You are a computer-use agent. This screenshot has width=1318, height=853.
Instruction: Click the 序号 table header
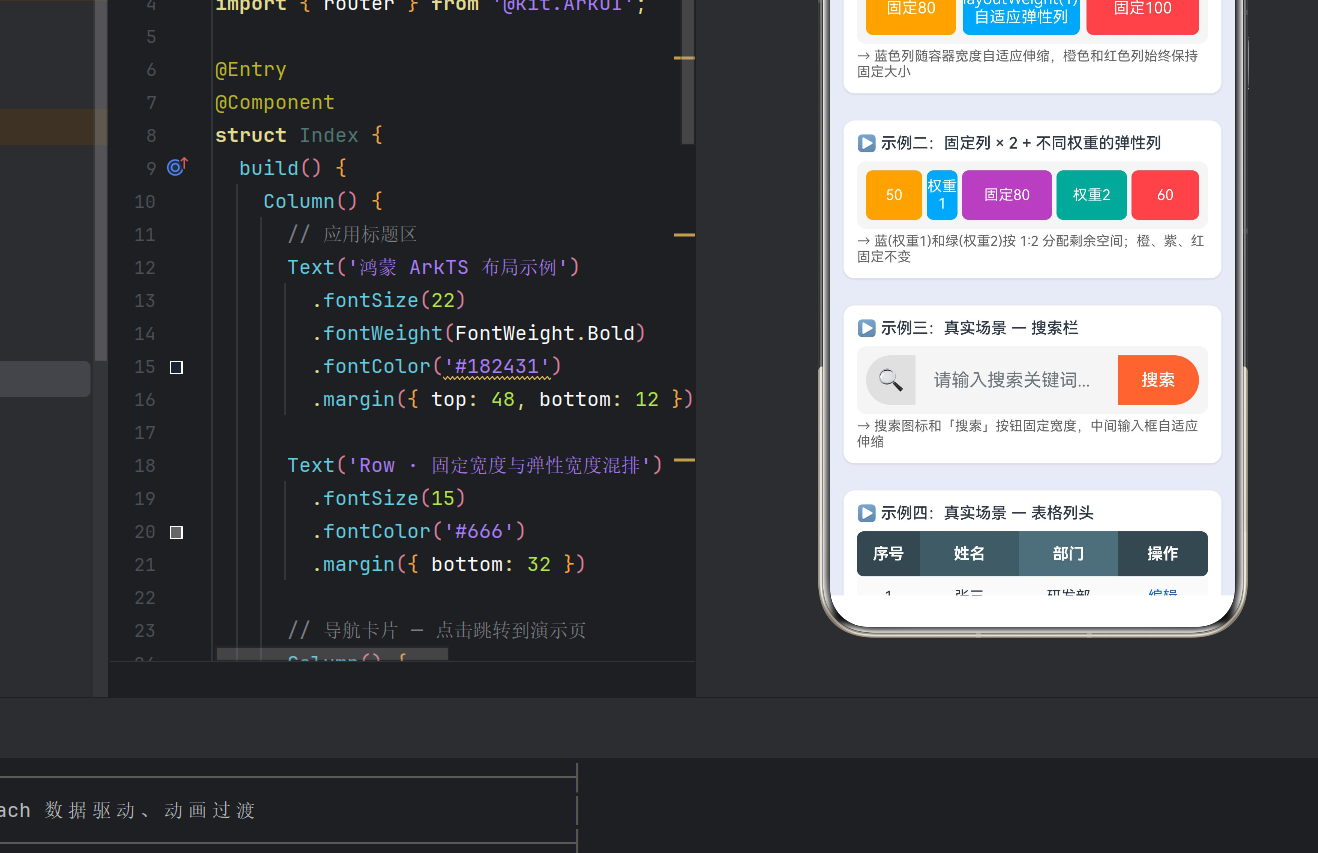click(888, 553)
